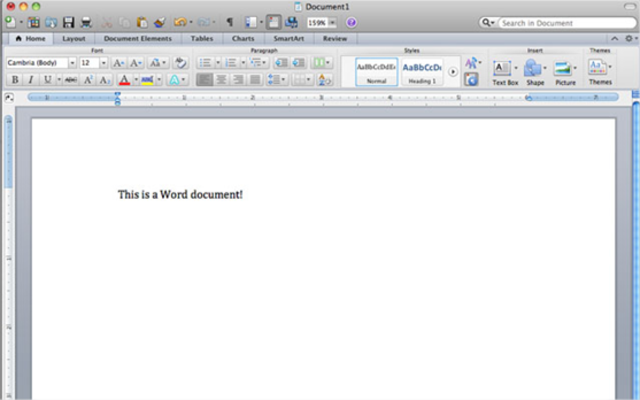This screenshot has width=640, height=400.
Task: Click the Open document icon
Action: point(51,22)
